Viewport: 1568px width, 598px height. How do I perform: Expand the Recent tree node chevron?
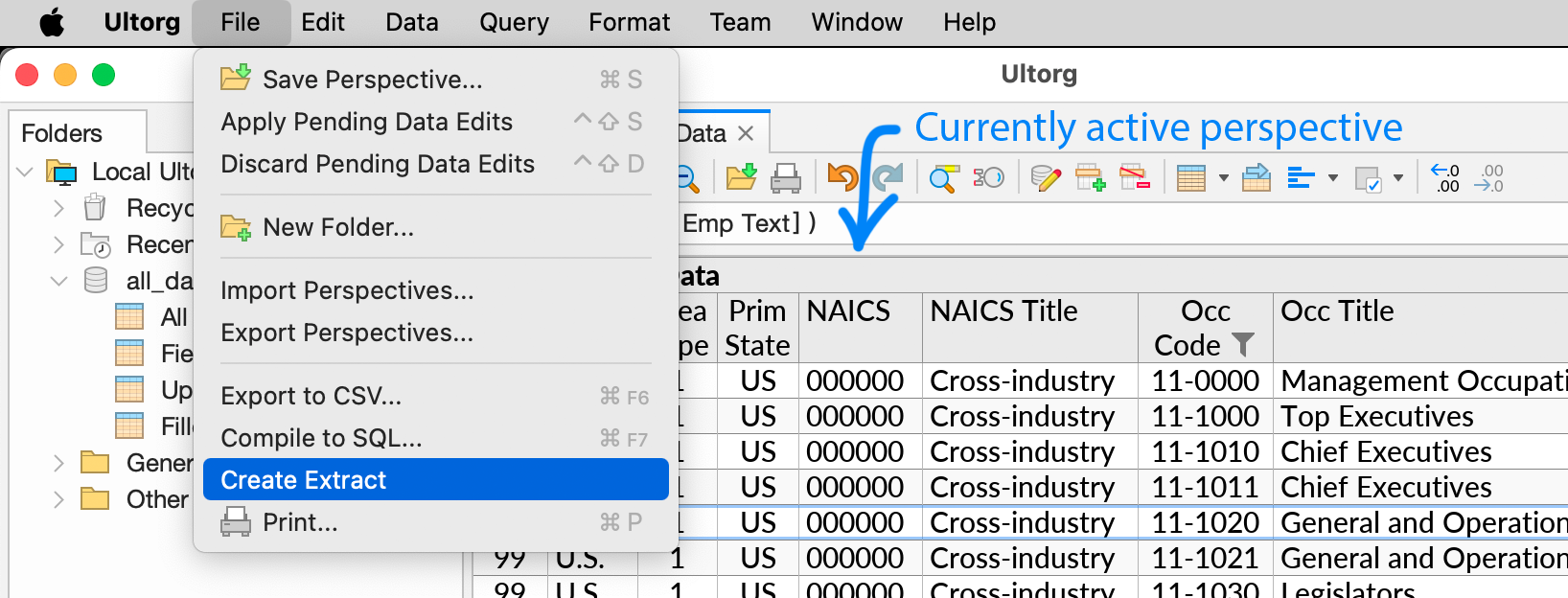click(x=58, y=244)
